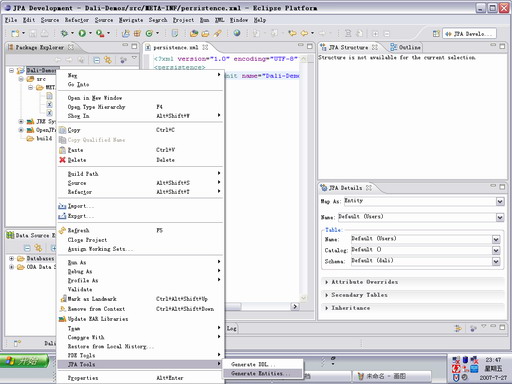The width and height of the screenshot is (512, 384).
Task: Open the entity Name combo dropdown
Action: point(500,218)
